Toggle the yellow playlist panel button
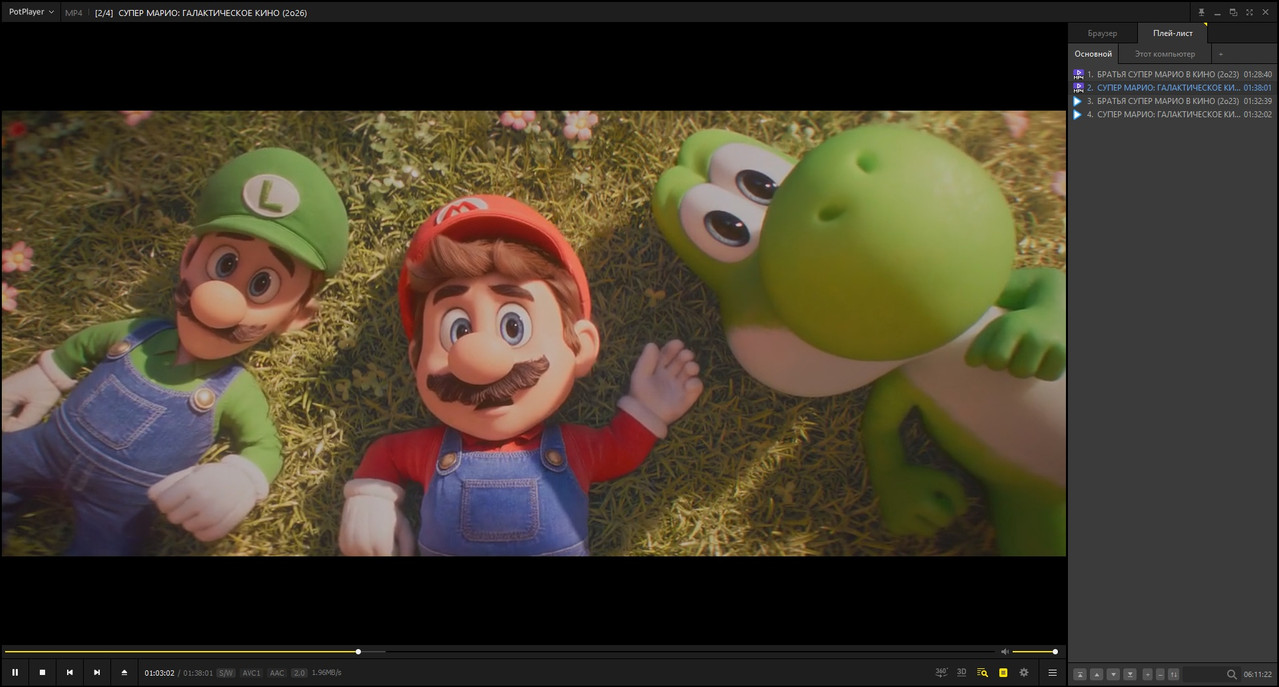Viewport: 1279px width, 687px height. [1003, 673]
